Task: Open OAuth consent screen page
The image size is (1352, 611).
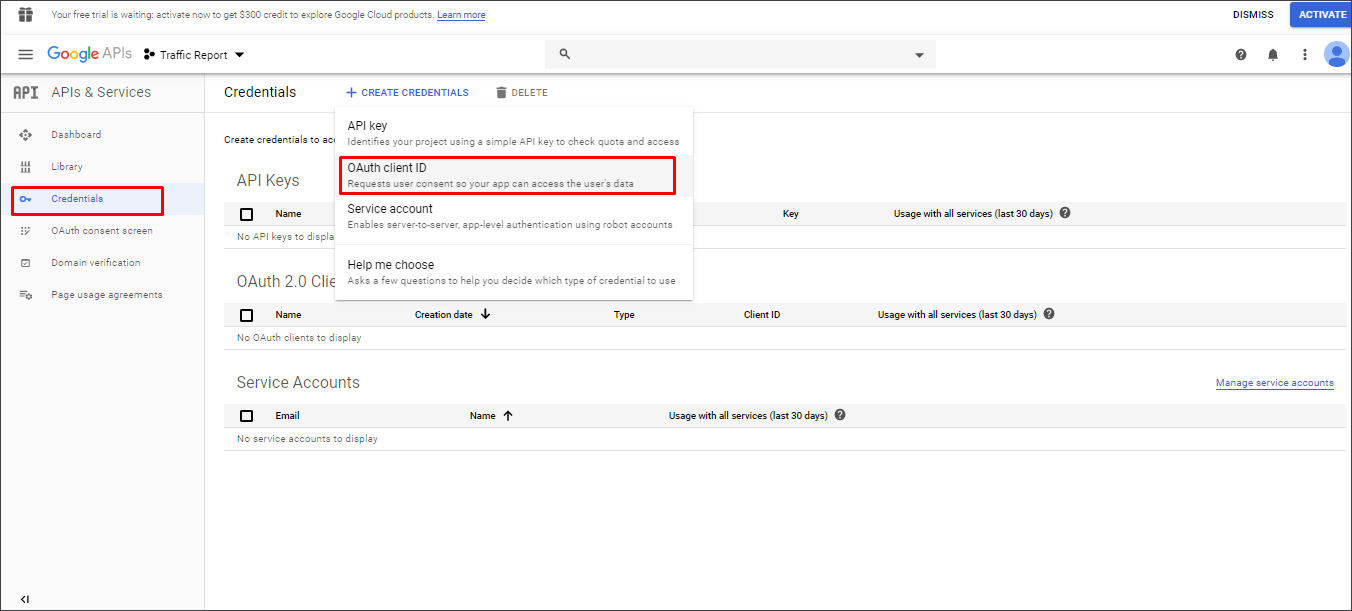Action: click(102, 231)
